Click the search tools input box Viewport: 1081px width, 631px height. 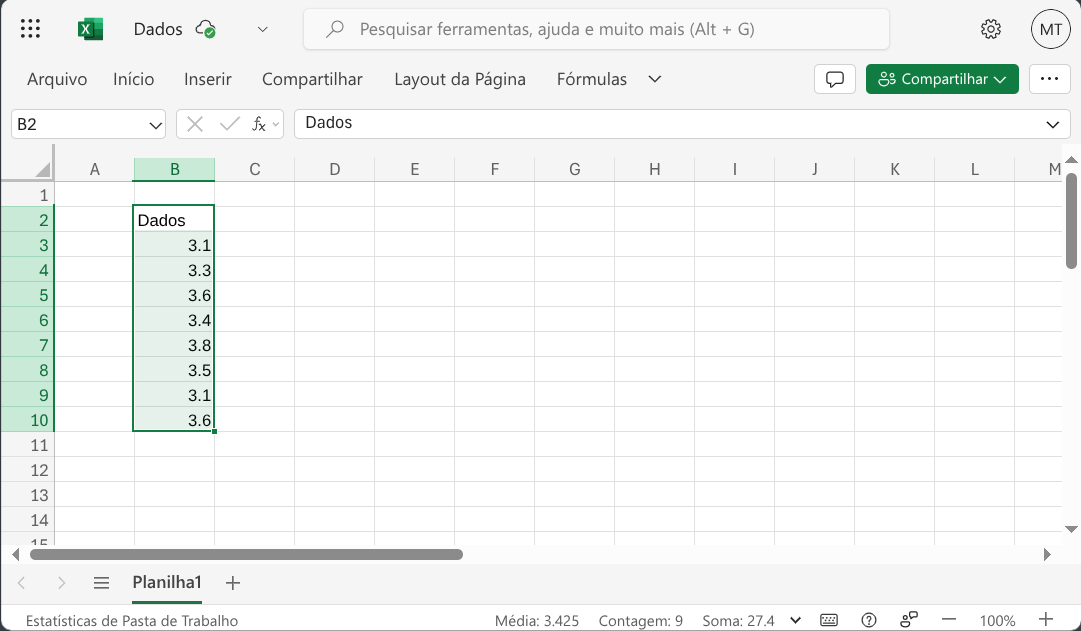click(x=596, y=29)
